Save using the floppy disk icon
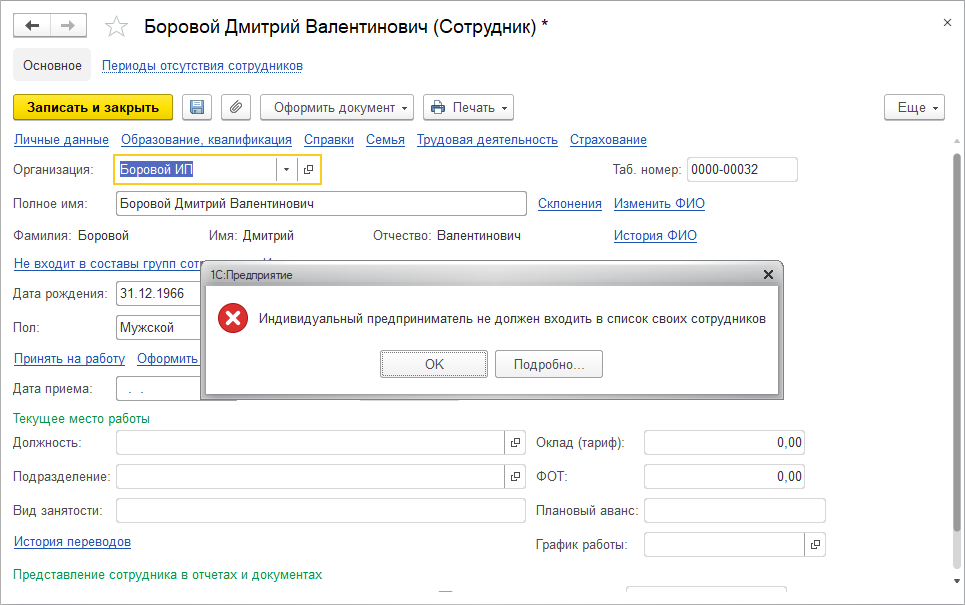Viewport: 965px width, 605px height. [196, 107]
